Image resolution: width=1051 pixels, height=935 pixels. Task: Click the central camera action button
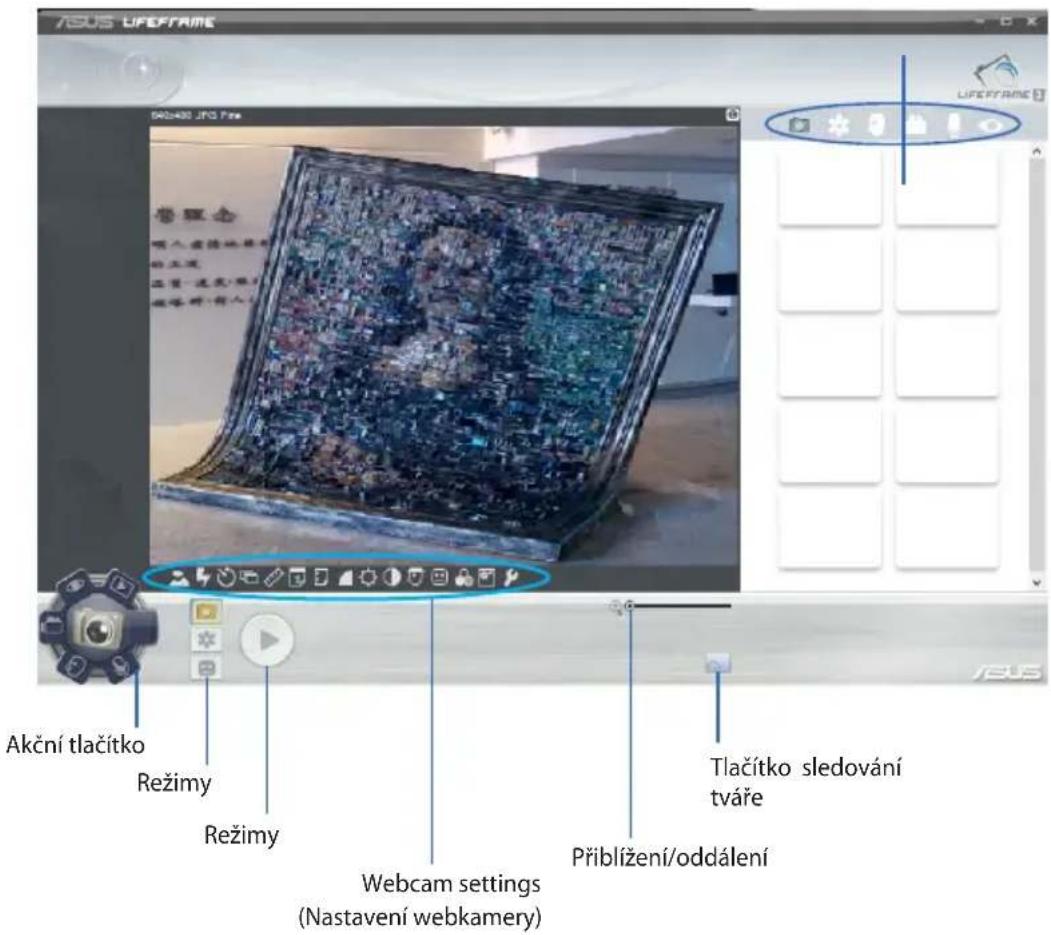tap(99, 628)
